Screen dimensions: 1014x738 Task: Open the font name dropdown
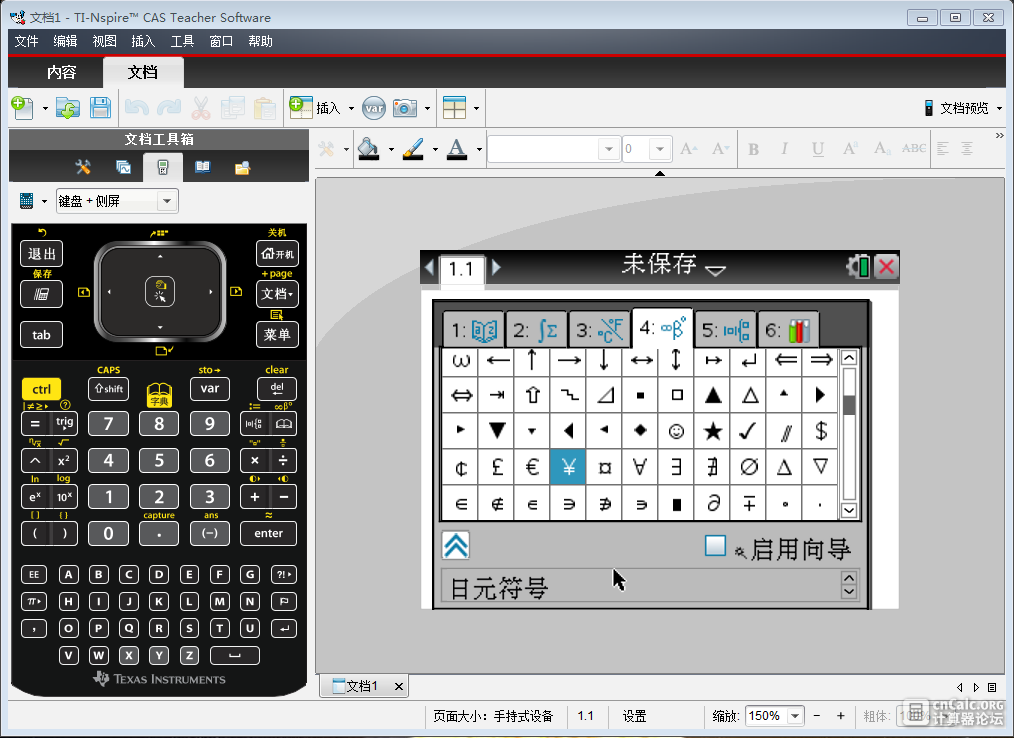(609, 149)
